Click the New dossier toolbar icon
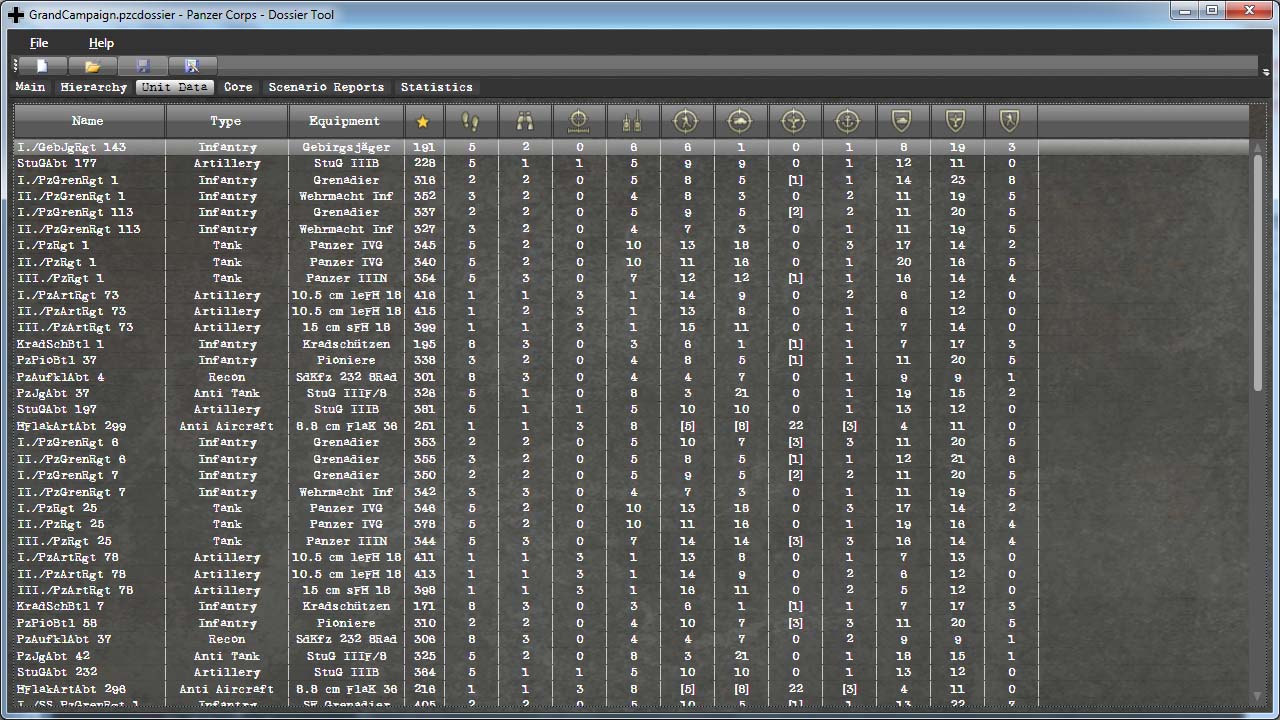This screenshot has width=1280, height=720. click(x=41, y=65)
